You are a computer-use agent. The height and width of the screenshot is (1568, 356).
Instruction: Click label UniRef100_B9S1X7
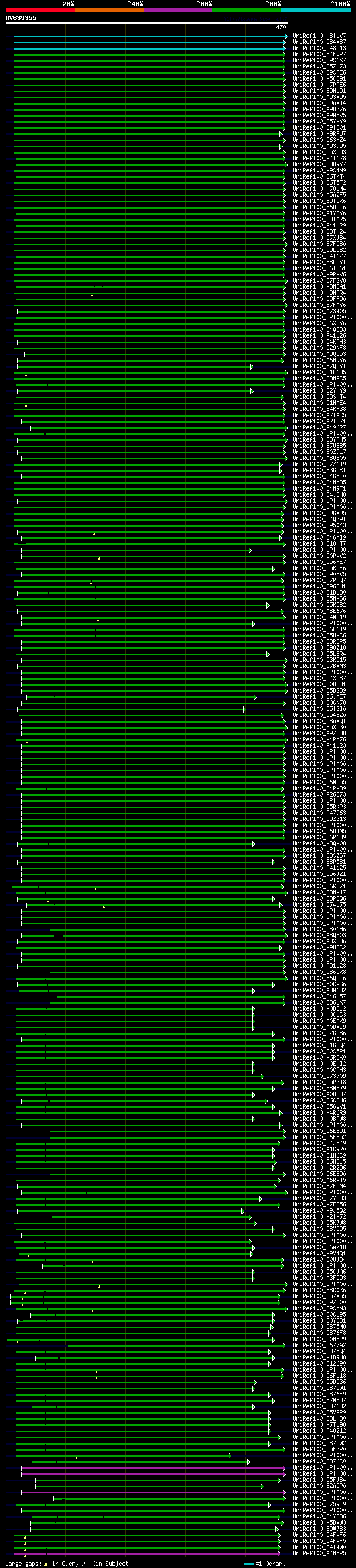[x=319, y=60]
